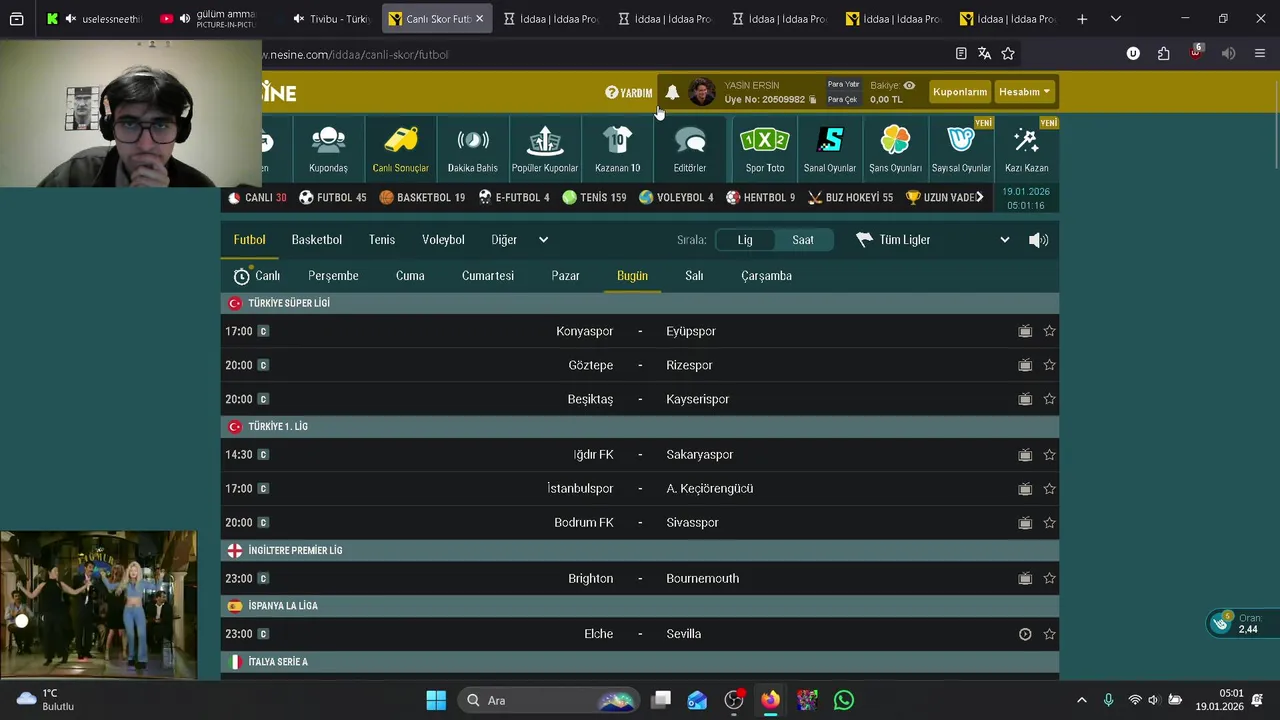Screen dimensions: 1280x720
Task: Open the Hesabım dropdown
Action: coord(1024,92)
